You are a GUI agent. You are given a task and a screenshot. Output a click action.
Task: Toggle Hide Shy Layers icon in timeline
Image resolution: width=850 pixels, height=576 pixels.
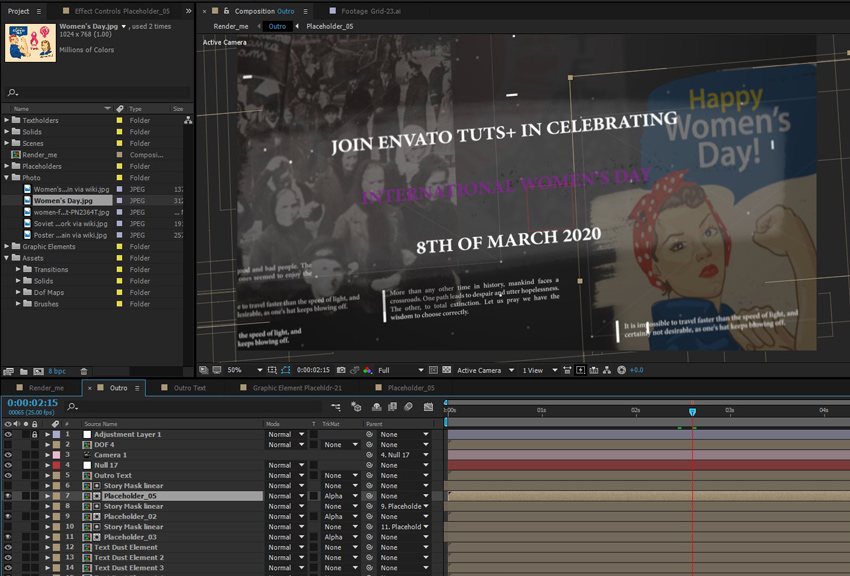click(377, 406)
